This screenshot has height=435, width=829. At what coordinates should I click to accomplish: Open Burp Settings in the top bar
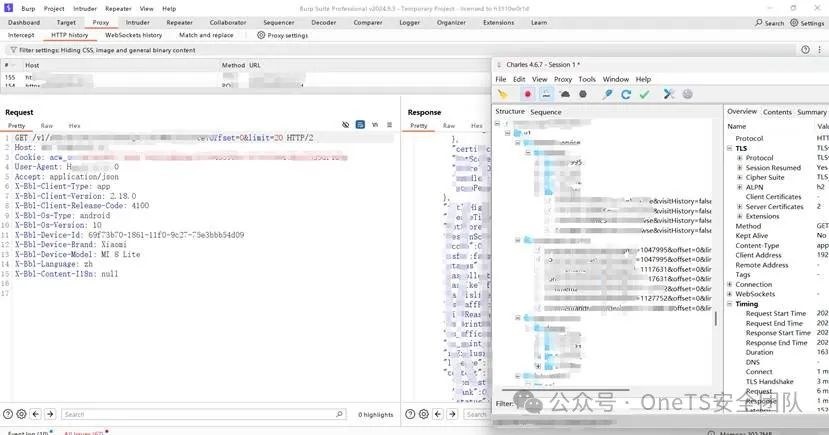click(807, 23)
